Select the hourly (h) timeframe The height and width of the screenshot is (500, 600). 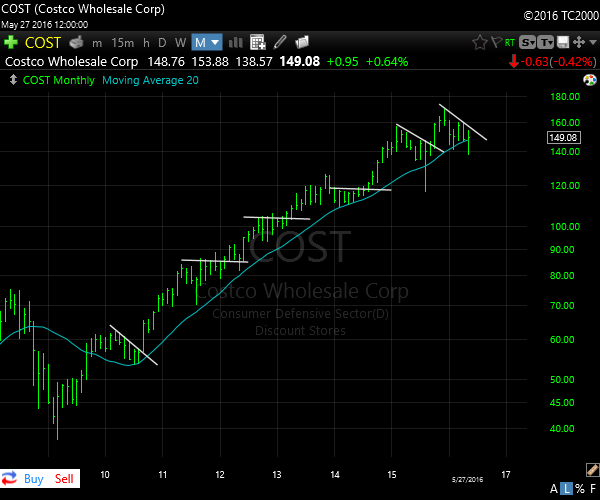[x=146, y=42]
